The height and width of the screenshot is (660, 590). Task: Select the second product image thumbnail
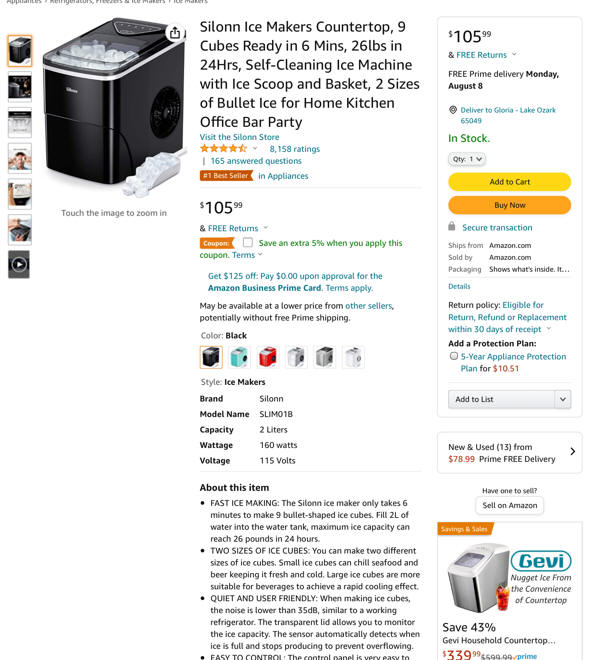(20, 87)
